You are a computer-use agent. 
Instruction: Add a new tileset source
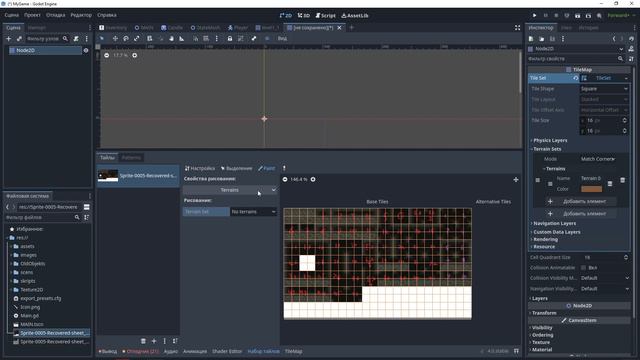coord(154,341)
